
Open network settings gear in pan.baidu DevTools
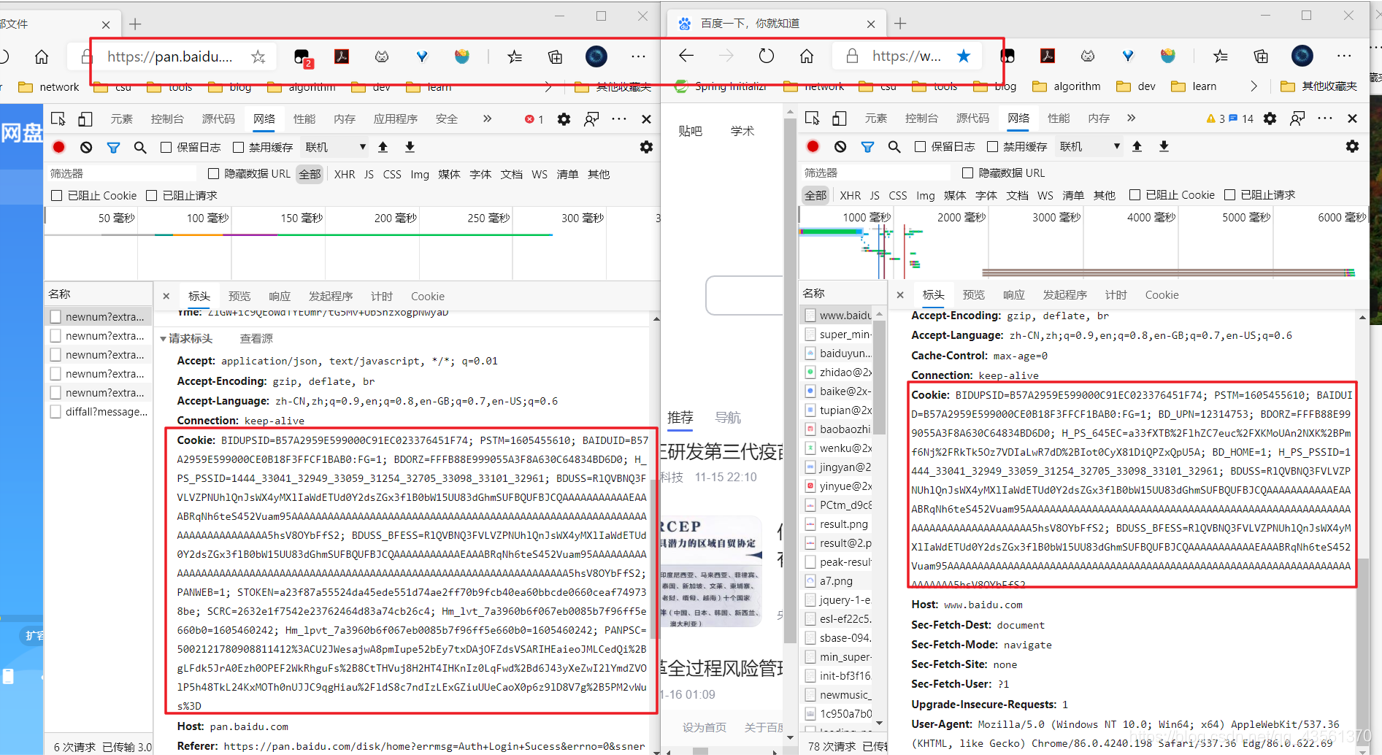click(646, 147)
